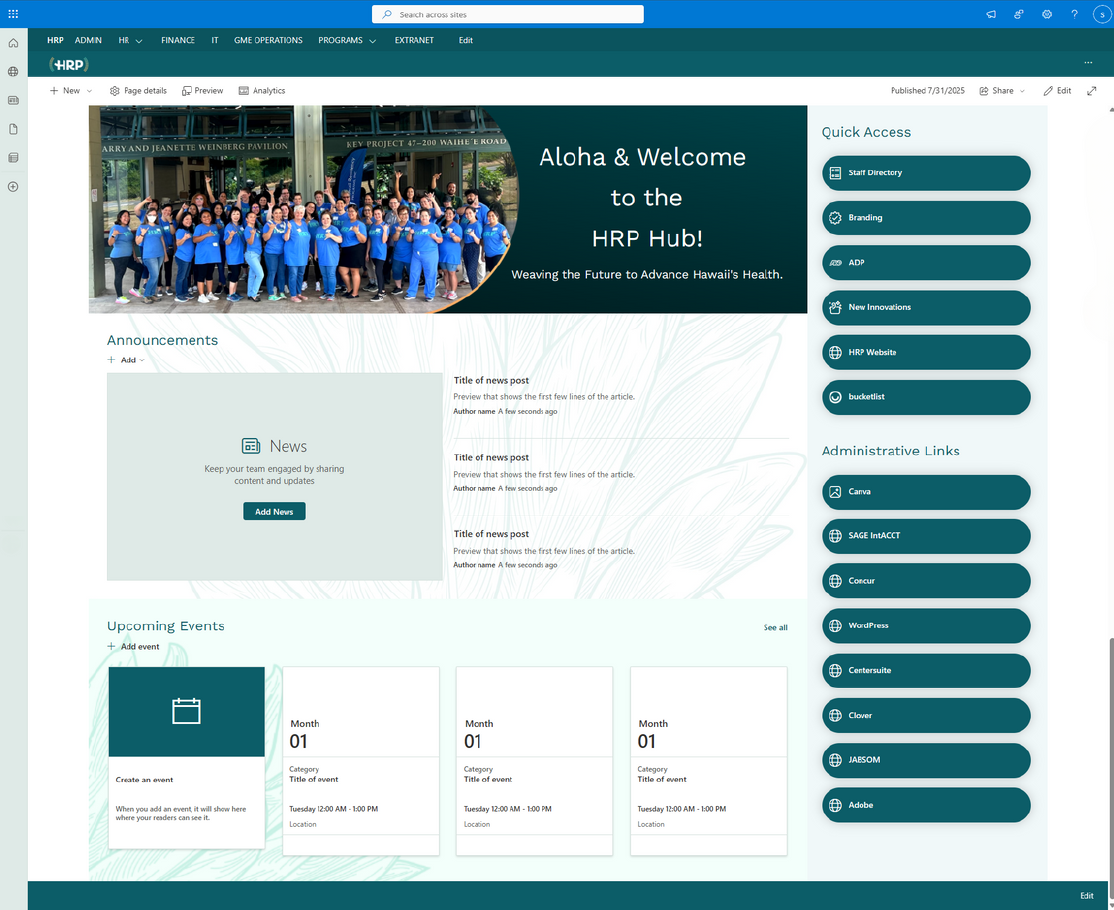Image resolution: width=1114 pixels, height=910 pixels.
Task: Open the PROGRAMS navigation dropdown
Action: point(347,41)
